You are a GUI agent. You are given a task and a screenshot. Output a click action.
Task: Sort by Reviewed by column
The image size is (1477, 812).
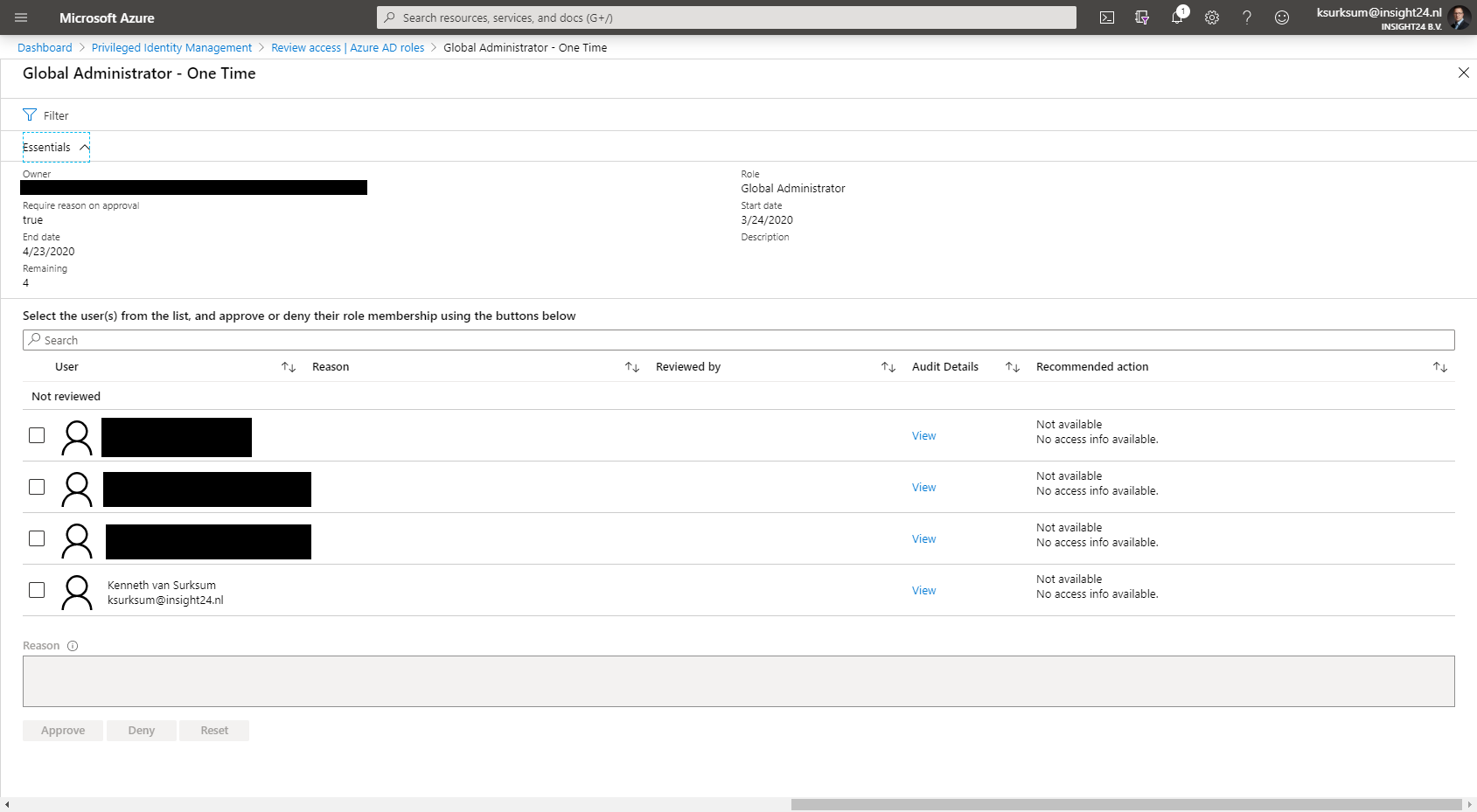[x=888, y=367]
